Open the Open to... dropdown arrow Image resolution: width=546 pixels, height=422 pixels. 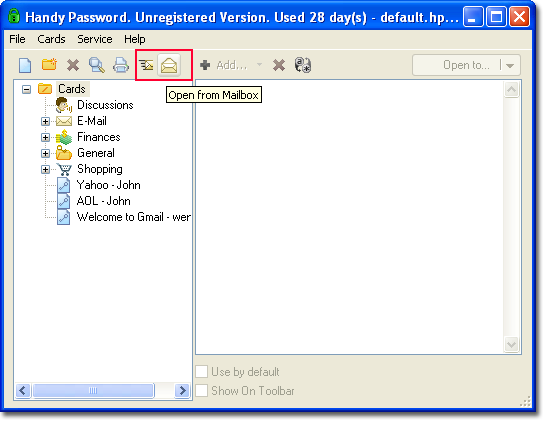[x=510, y=65]
